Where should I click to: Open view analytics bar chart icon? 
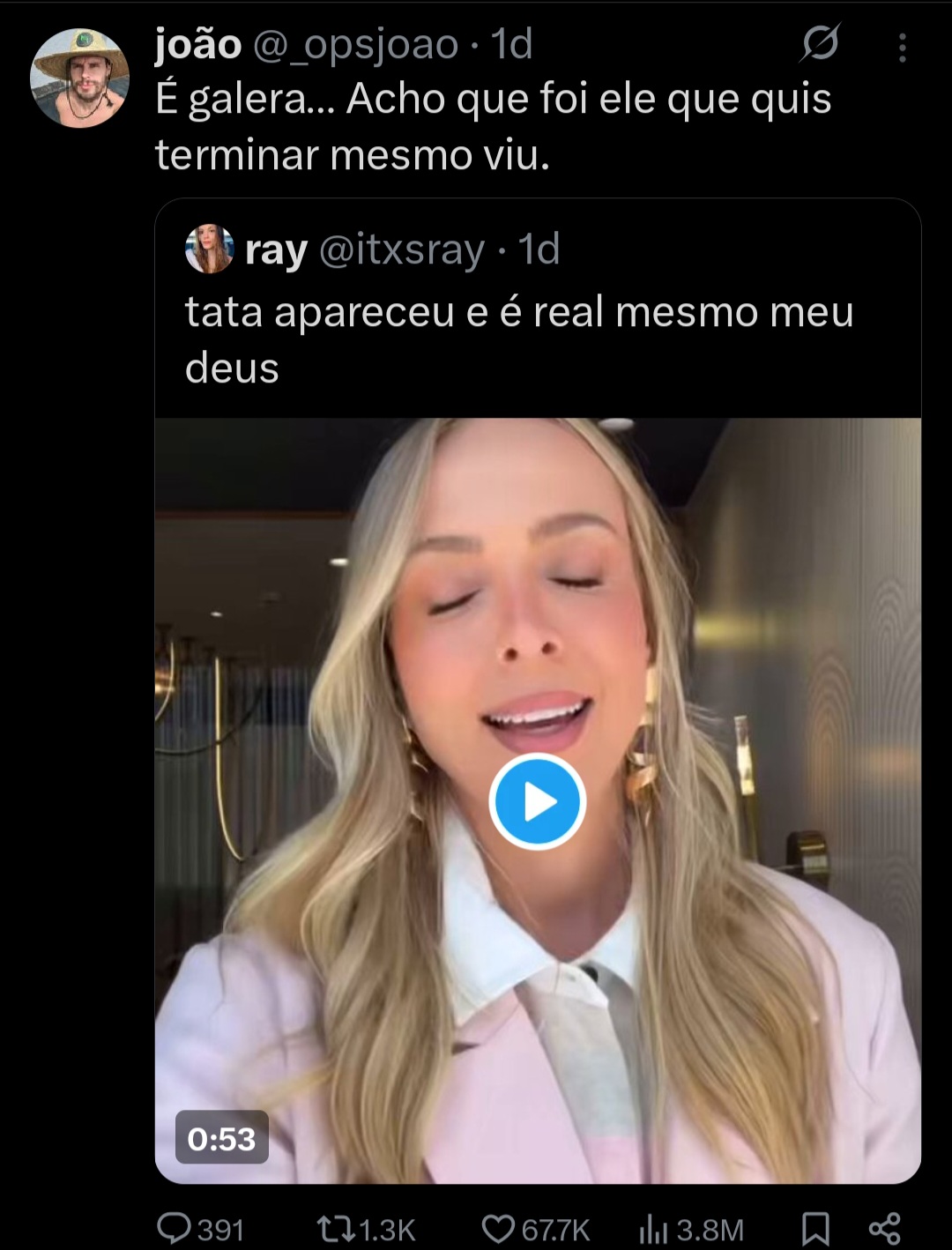[653, 1228]
